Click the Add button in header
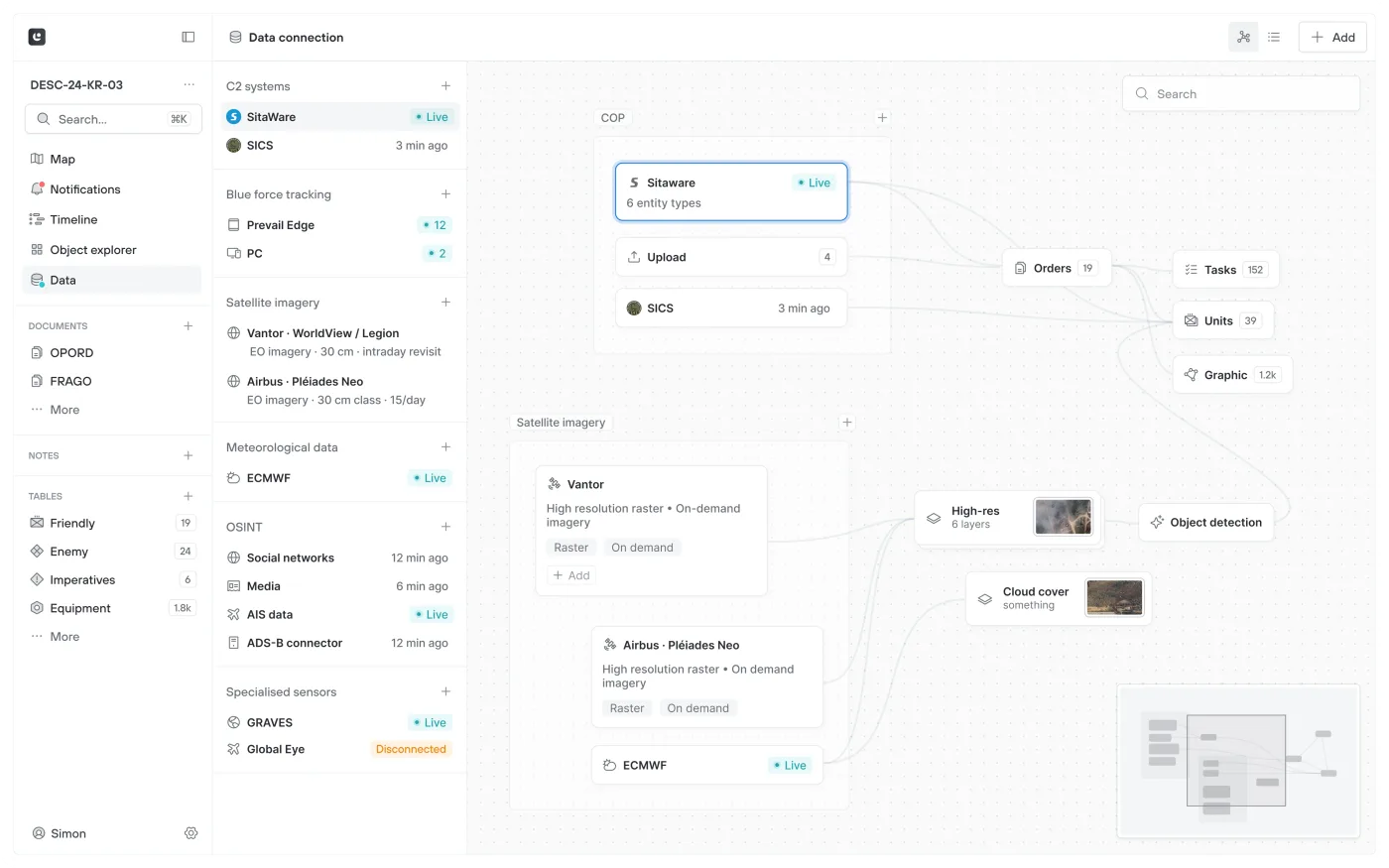Screen dimensions: 1389x868 (1332, 37)
